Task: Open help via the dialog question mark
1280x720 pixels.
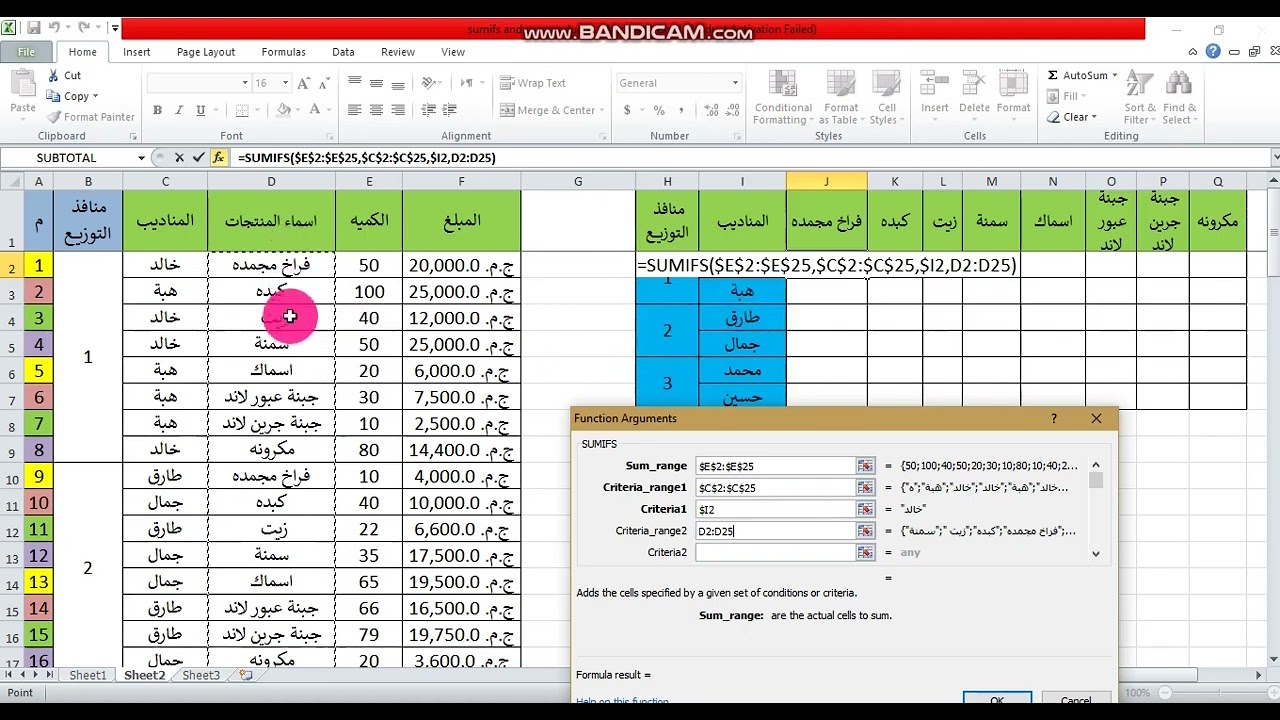Action: 1053,419
